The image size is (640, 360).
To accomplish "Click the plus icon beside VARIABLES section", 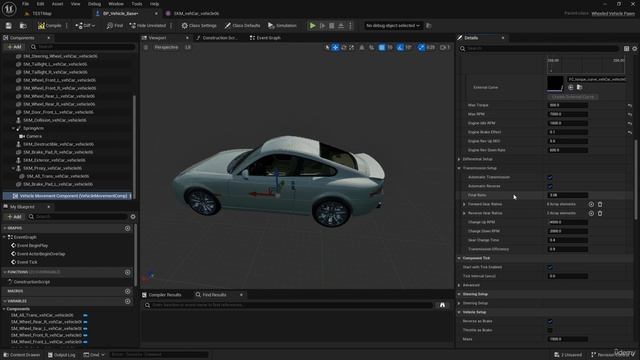I will point(127,301).
